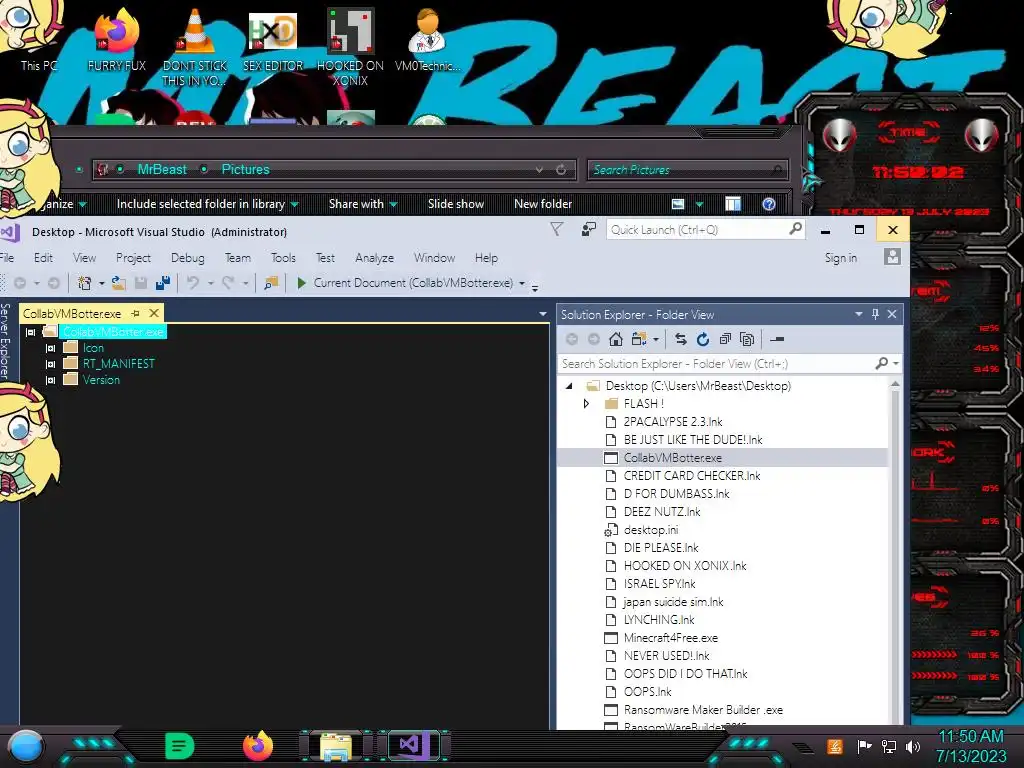
Task: Click Sync with Active Document icon
Action: [680, 339]
